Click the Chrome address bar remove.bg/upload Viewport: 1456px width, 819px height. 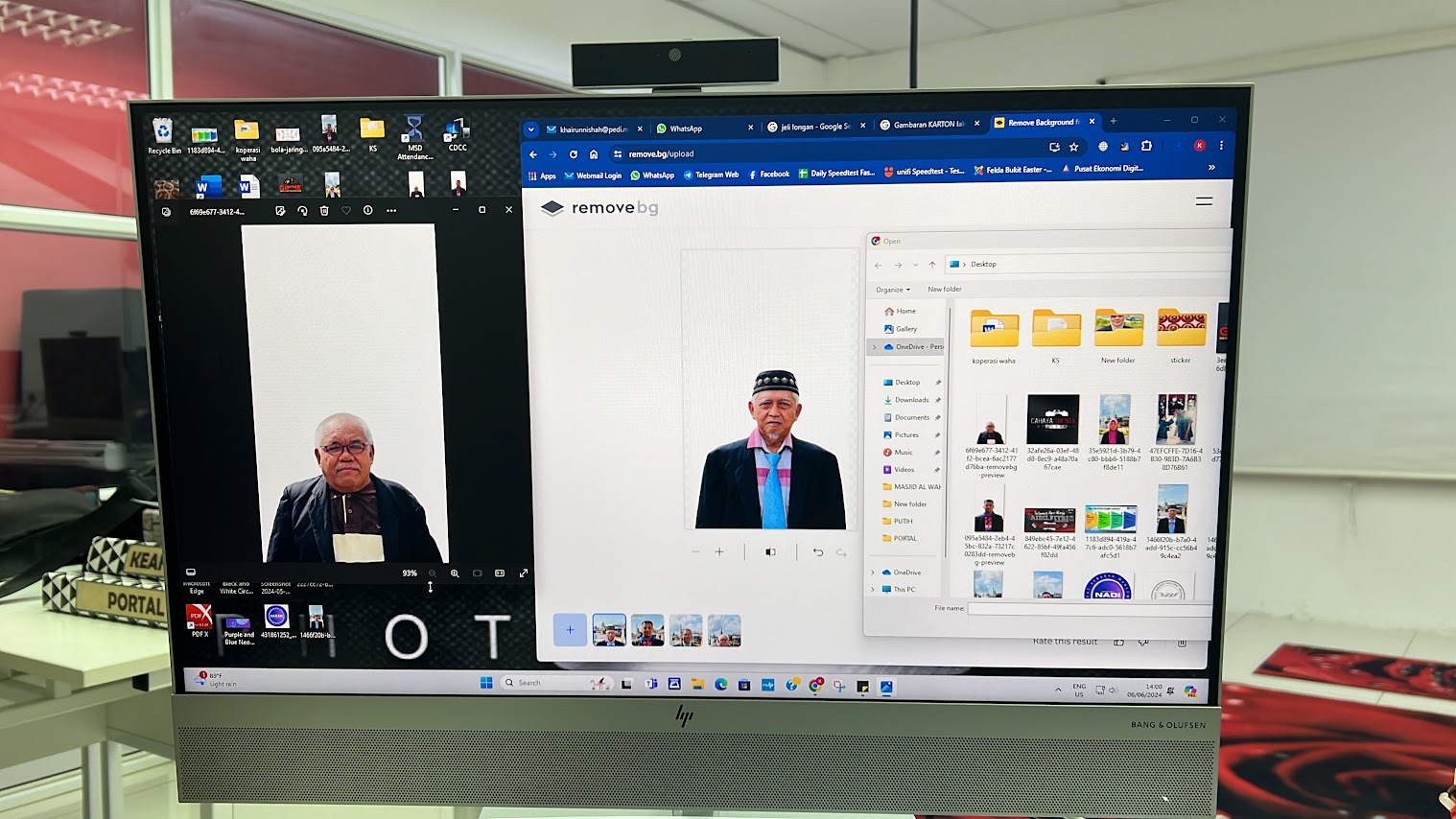pos(825,152)
